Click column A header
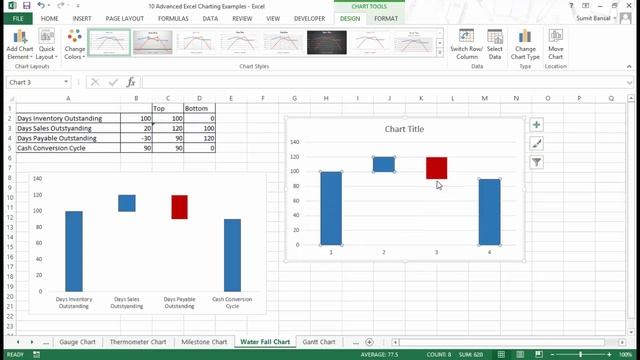 click(68, 98)
